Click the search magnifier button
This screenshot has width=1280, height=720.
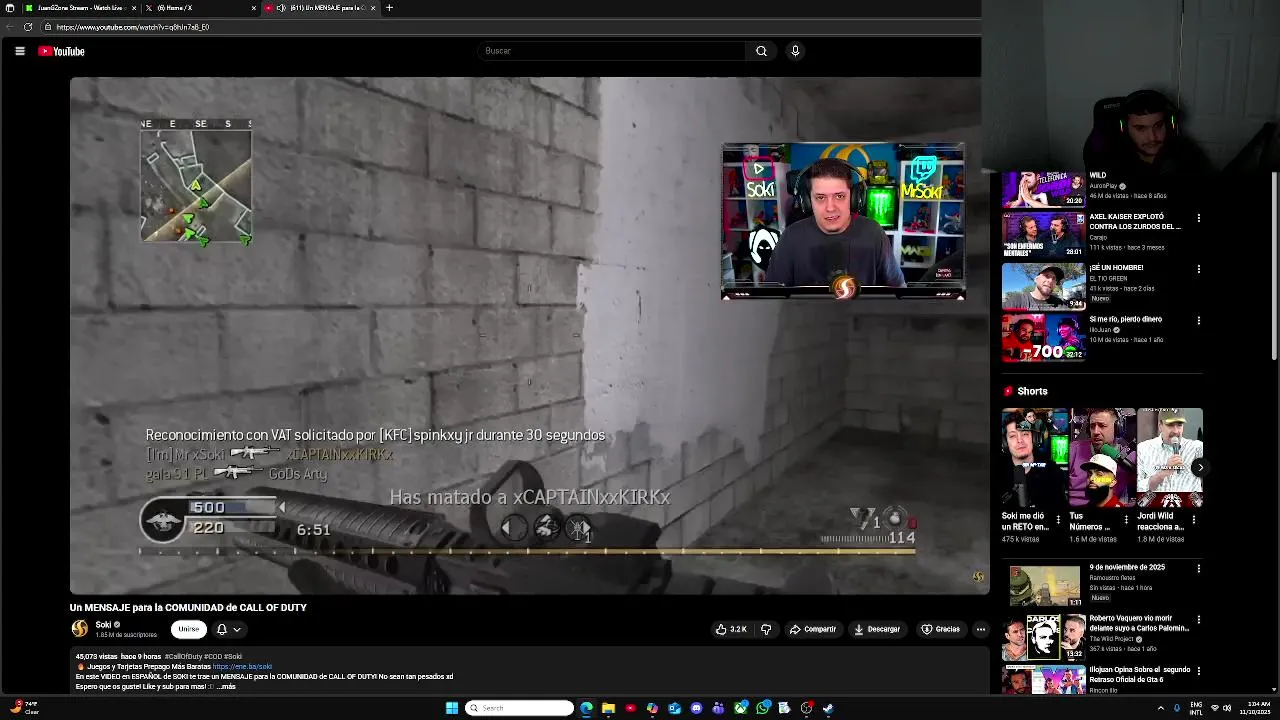[761, 51]
